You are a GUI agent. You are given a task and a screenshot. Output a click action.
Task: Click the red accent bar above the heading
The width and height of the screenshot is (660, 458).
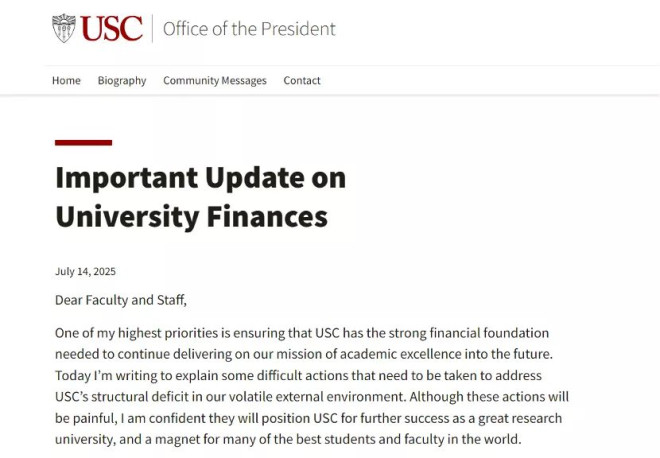[83, 143]
